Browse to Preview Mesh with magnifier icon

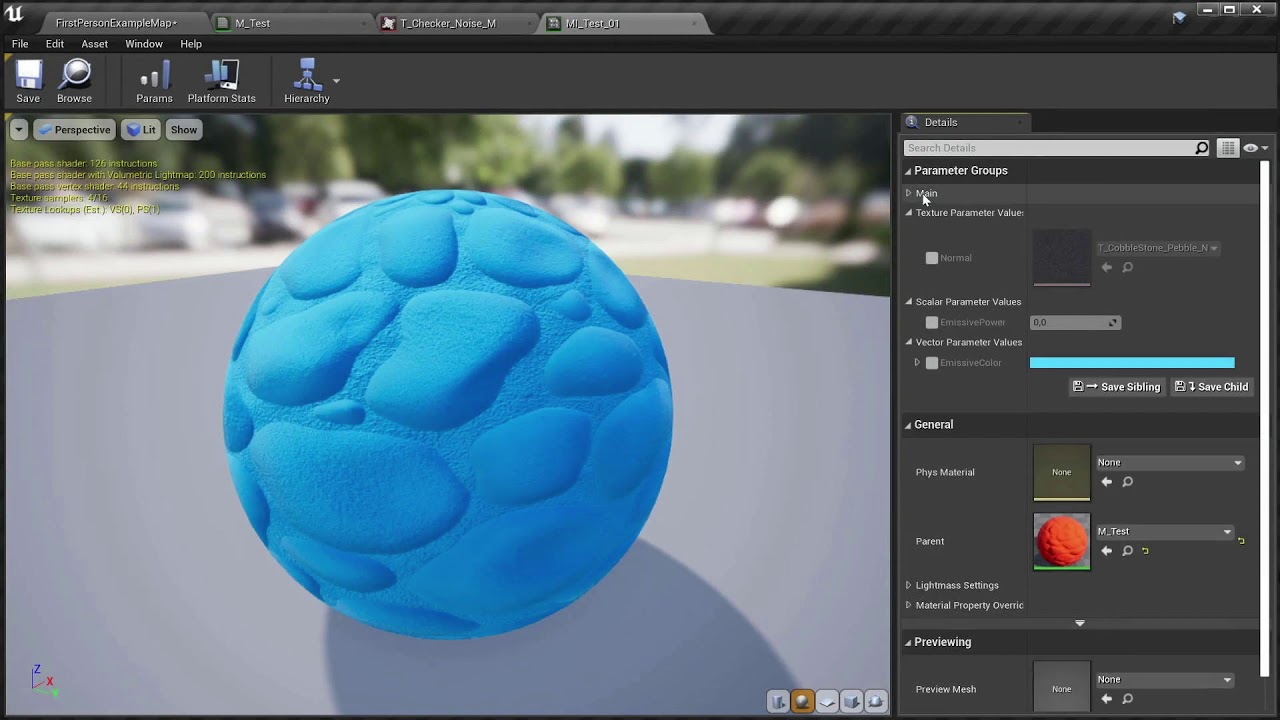click(1127, 699)
